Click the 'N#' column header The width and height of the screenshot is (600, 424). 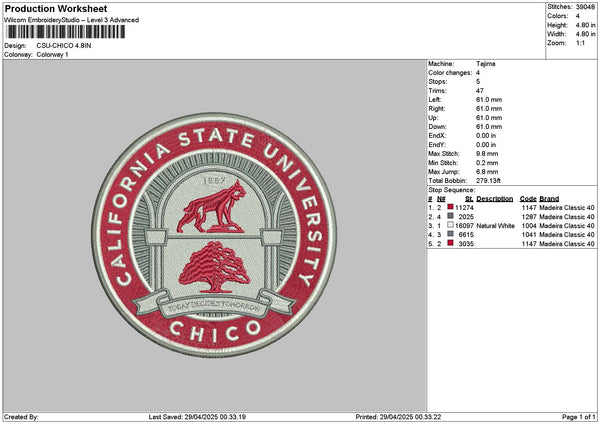click(x=441, y=199)
